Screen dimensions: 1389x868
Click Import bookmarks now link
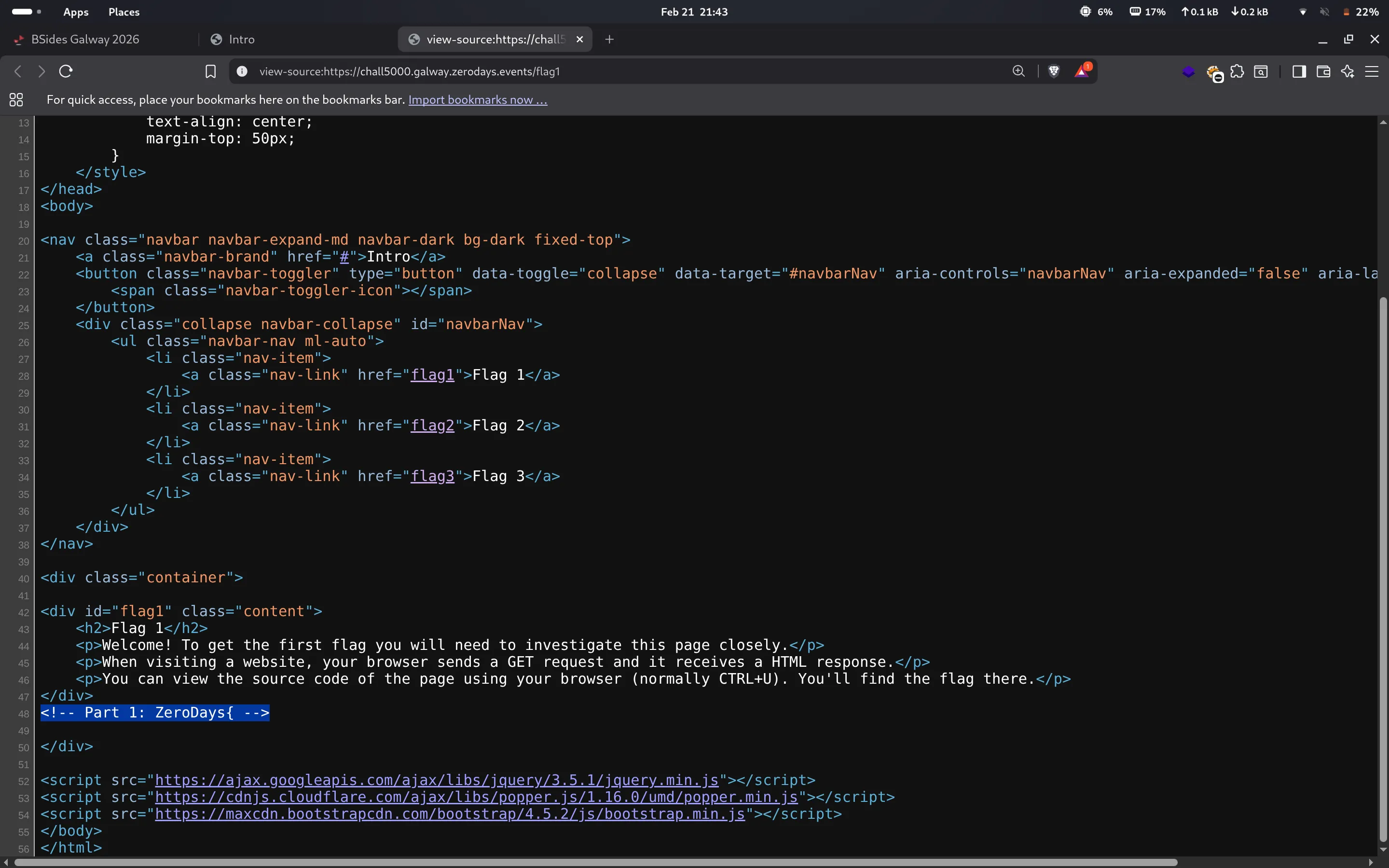coord(478,100)
